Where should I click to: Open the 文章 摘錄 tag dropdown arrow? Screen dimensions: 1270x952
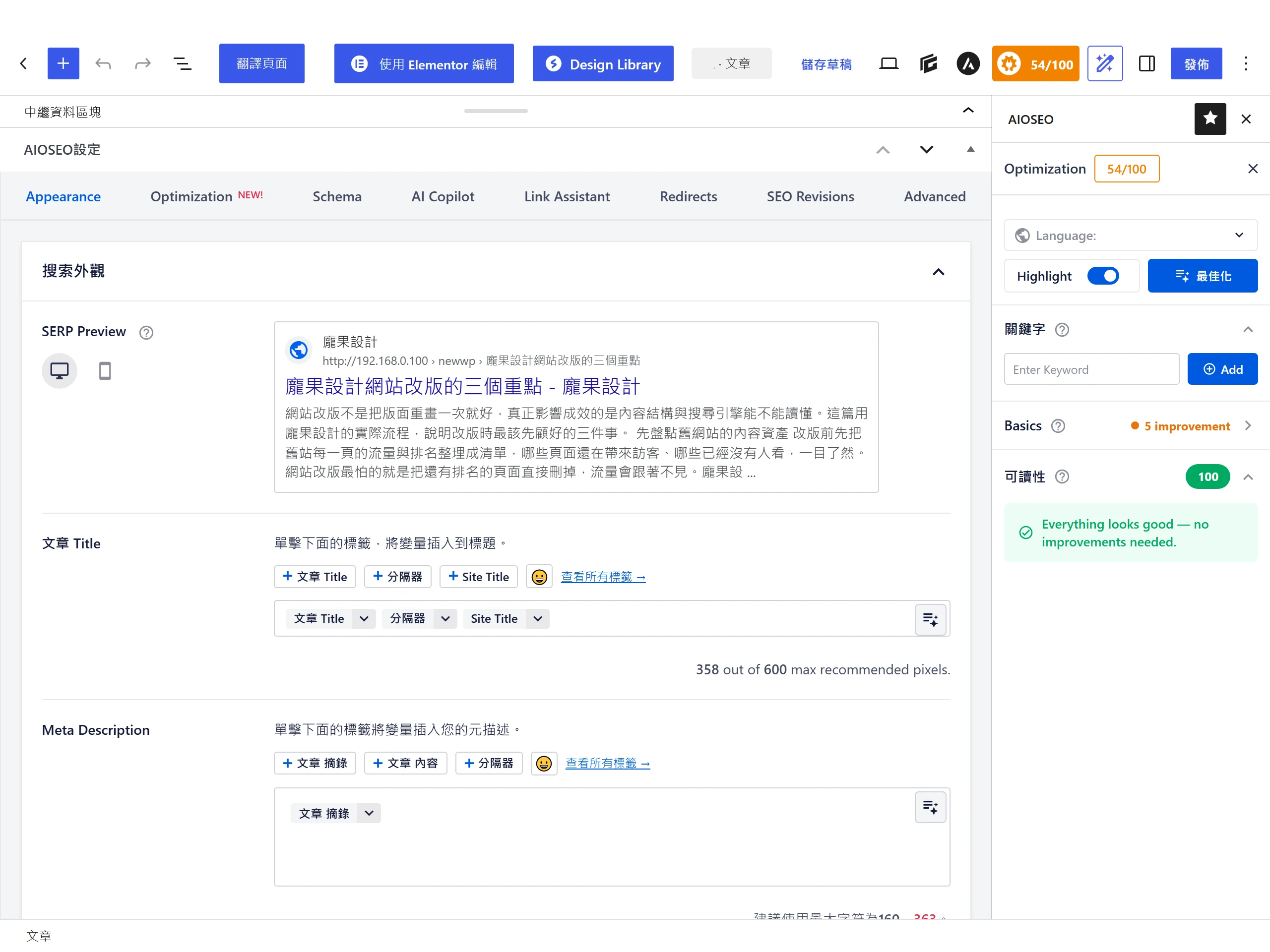click(369, 813)
